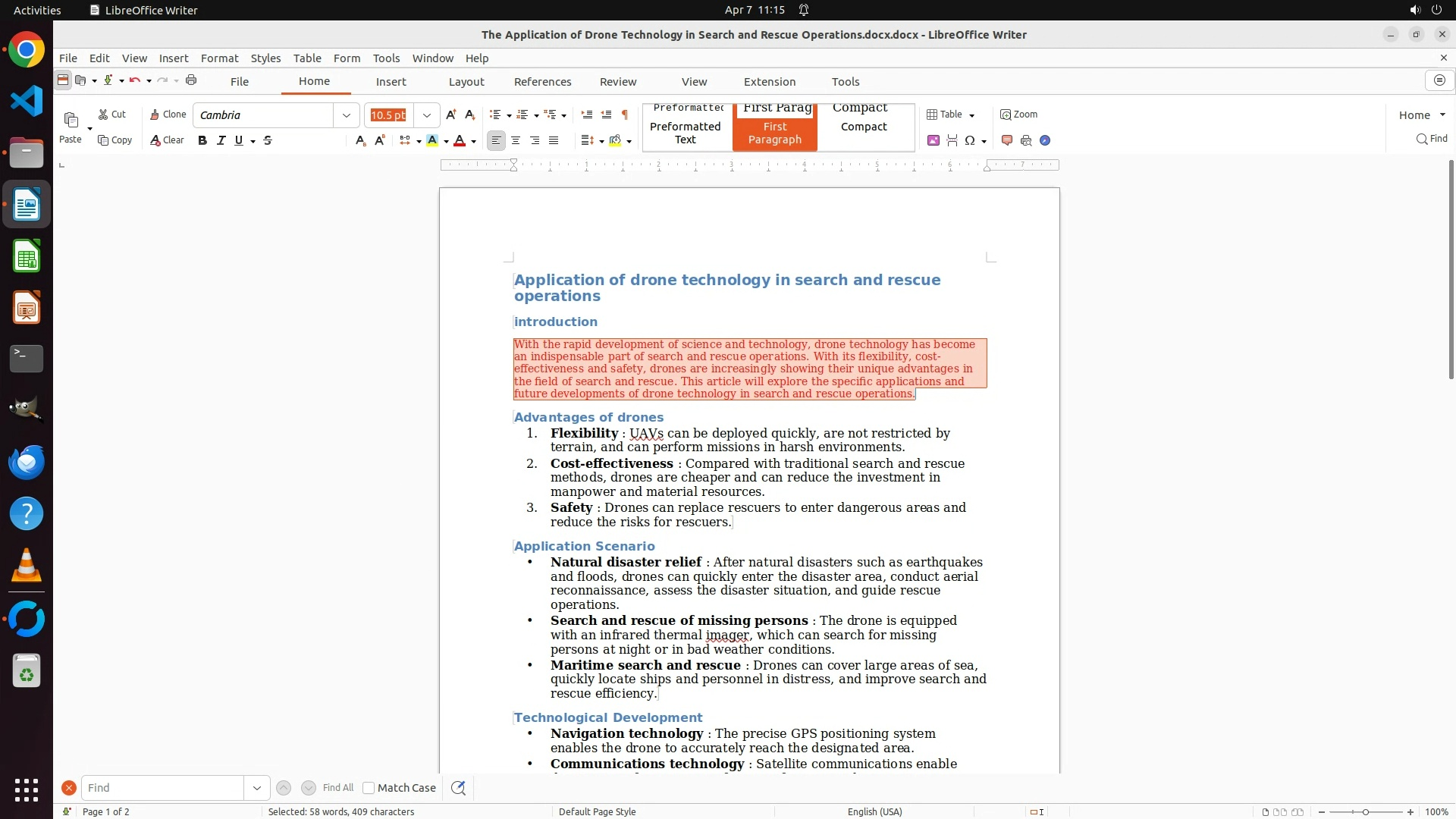1456x819 pixels.
Task: Insert an image from toolbar
Action: click(x=934, y=140)
